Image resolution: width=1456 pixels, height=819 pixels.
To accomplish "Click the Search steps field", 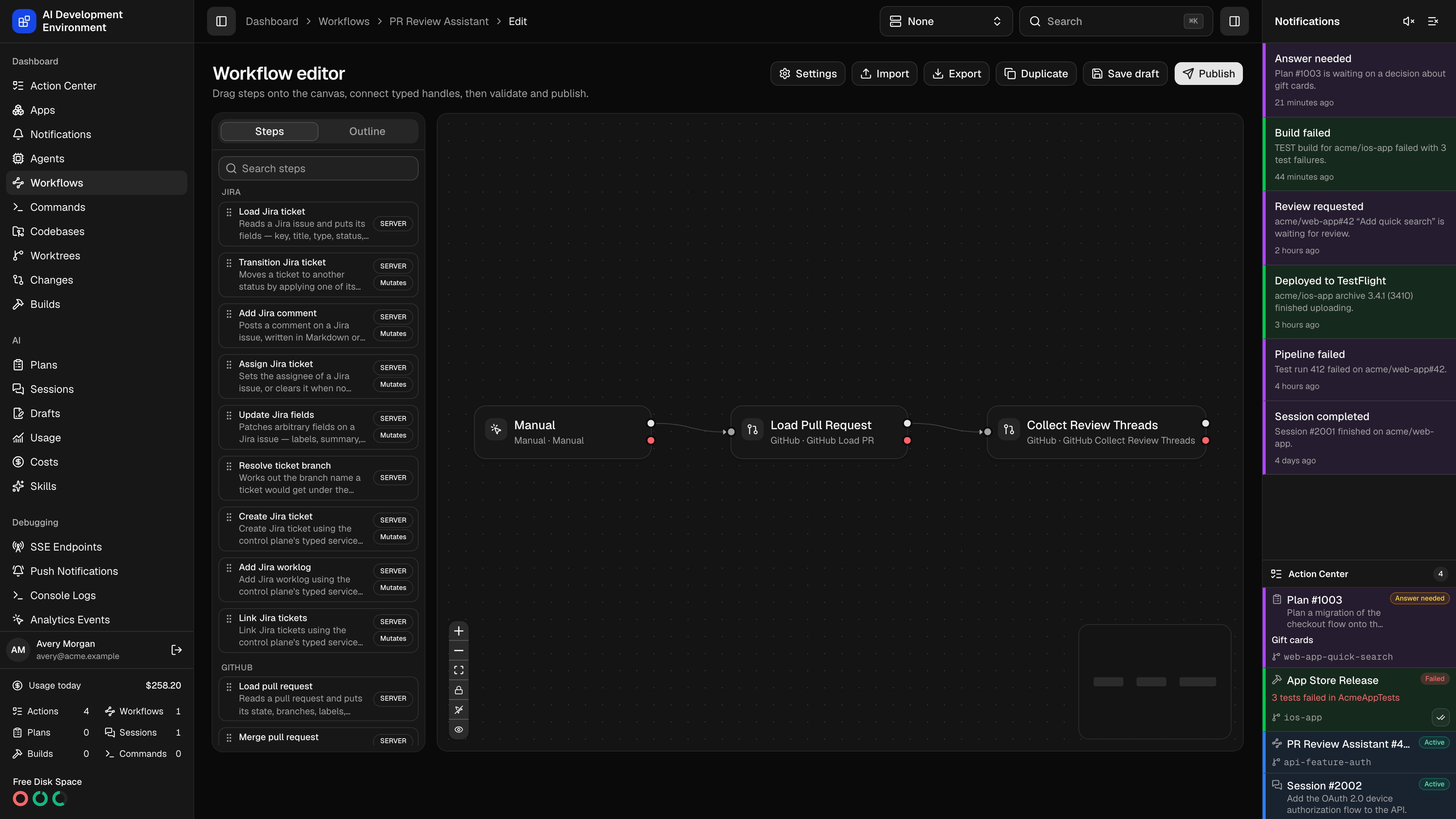I will tap(318, 168).
